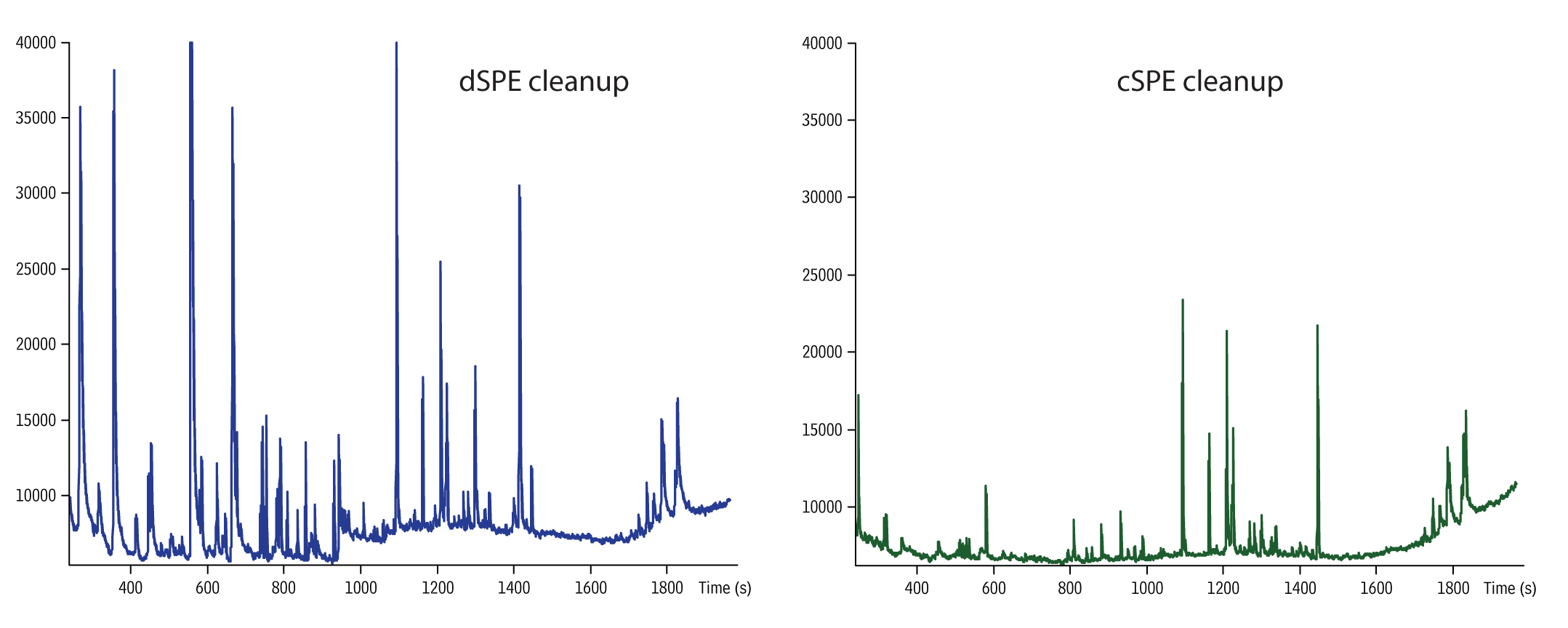The image size is (1568, 628).
Task: Click the "dSPE cleanup" chart title
Action: 544,81
